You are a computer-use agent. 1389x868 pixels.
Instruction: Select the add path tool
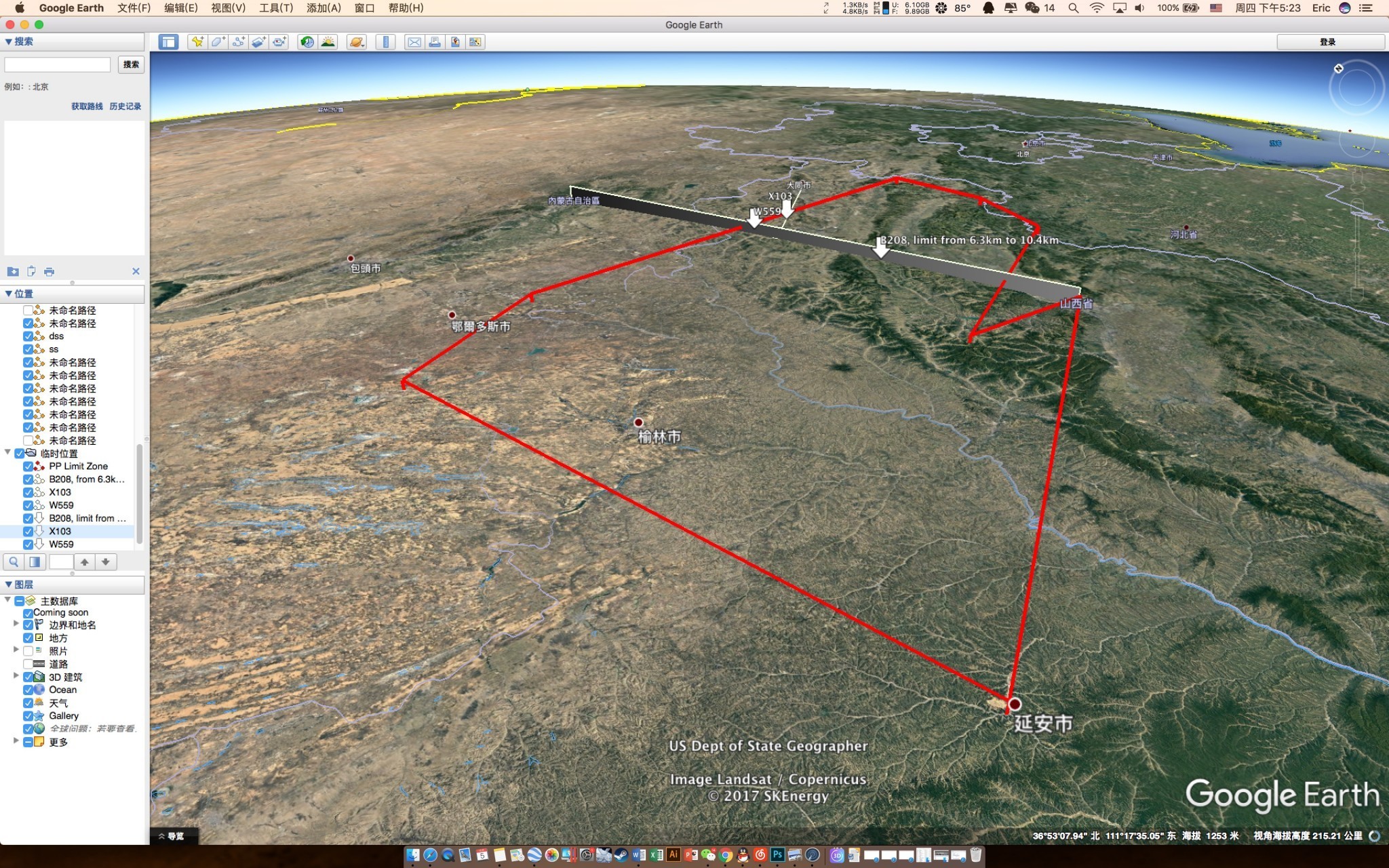[x=238, y=42]
